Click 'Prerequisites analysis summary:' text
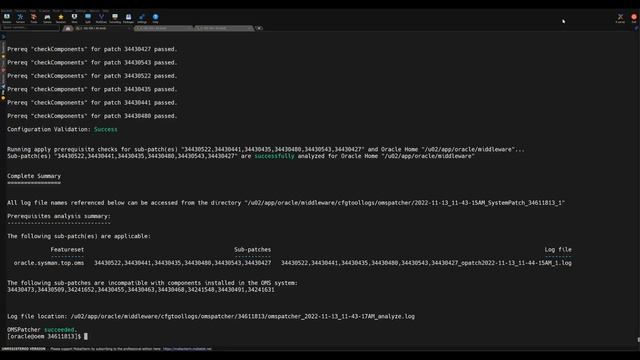The image size is (640, 360). (59, 216)
